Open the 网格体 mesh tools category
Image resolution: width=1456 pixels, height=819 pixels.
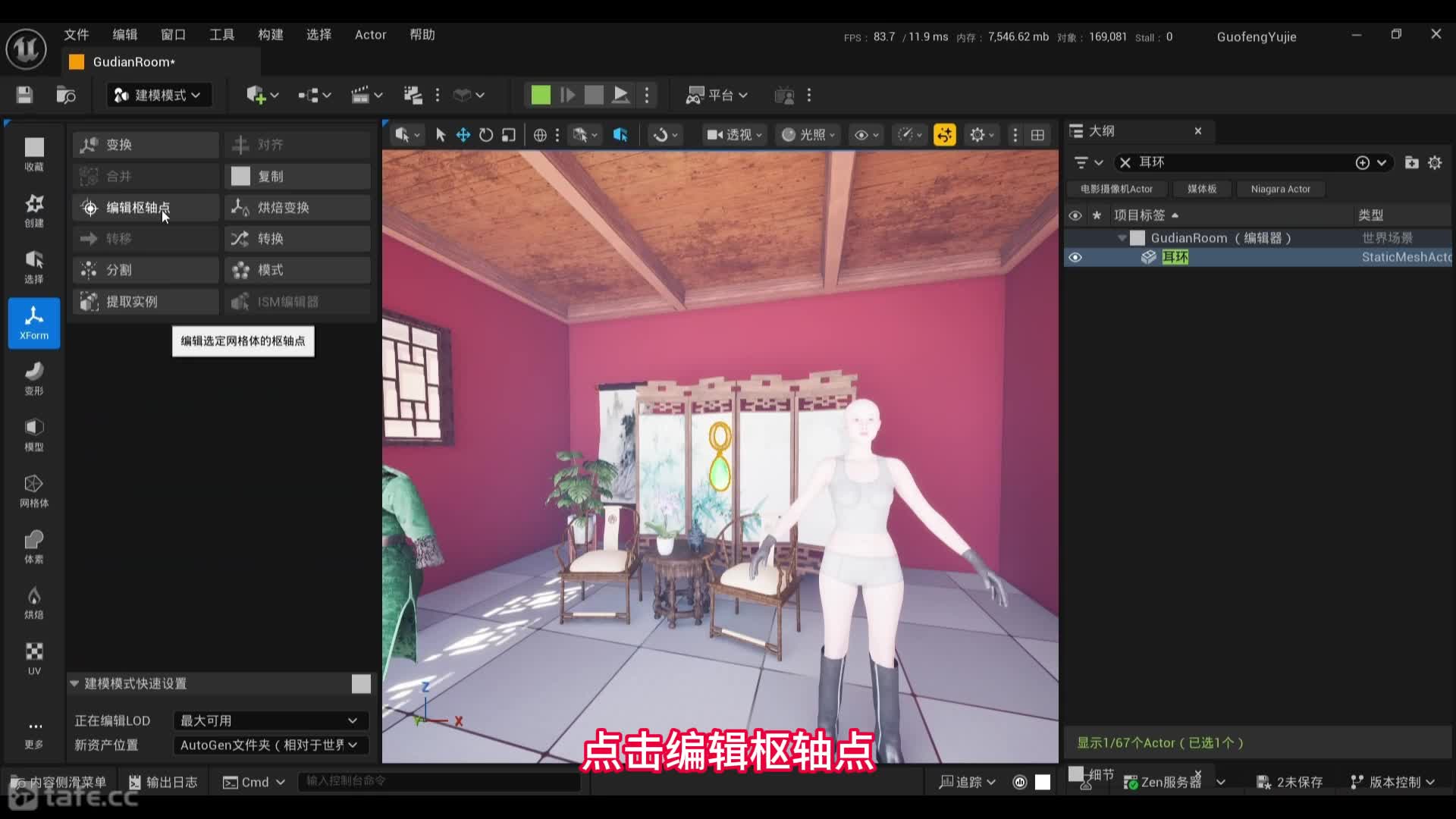[x=34, y=490]
